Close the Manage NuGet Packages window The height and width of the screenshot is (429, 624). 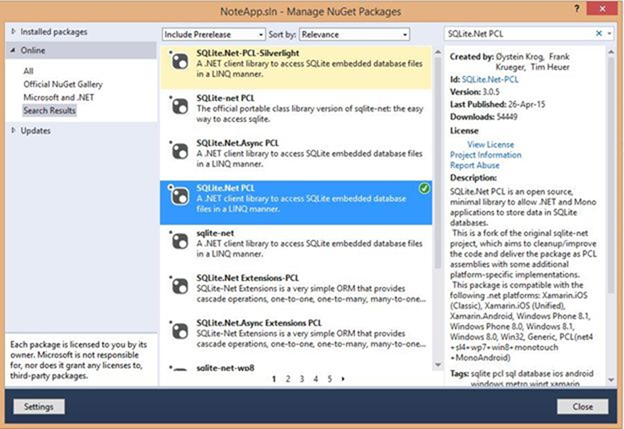click(x=602, y=8)
